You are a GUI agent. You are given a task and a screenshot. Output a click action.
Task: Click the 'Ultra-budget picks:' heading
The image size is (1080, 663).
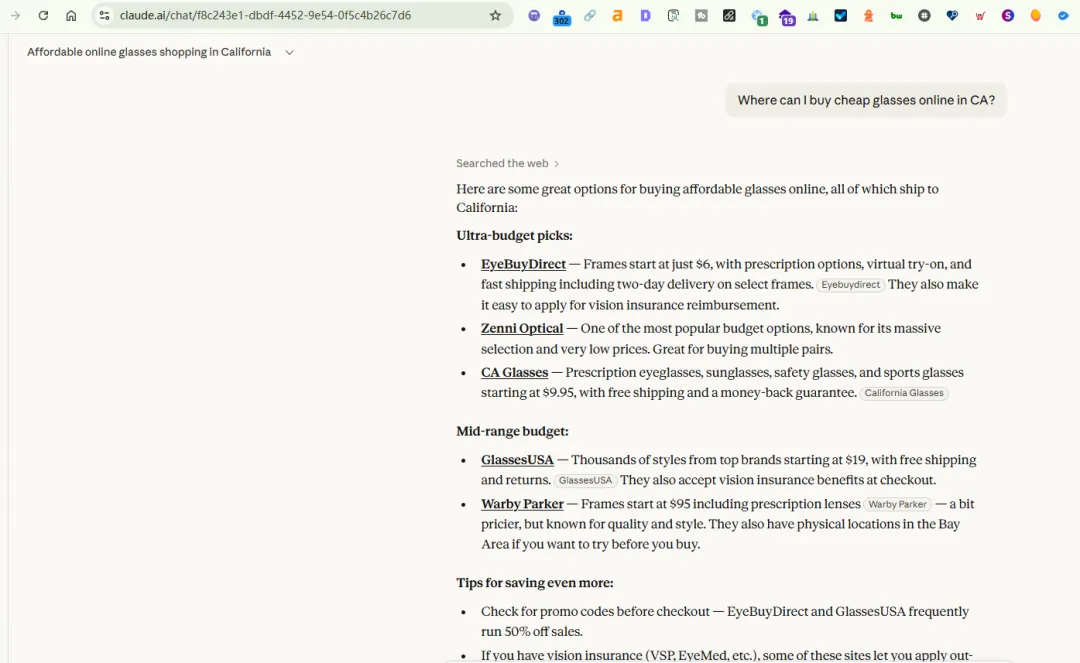(515, 235)
